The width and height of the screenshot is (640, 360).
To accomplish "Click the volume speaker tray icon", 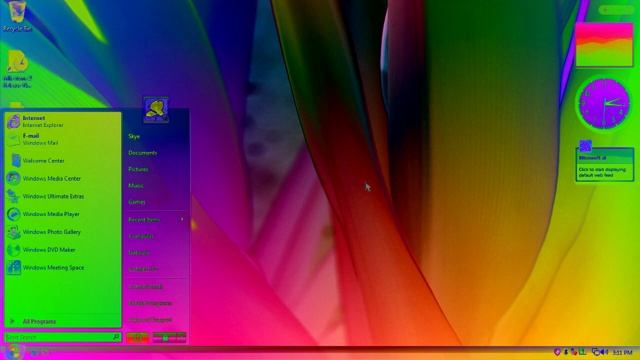I will (x=604, y=352).
